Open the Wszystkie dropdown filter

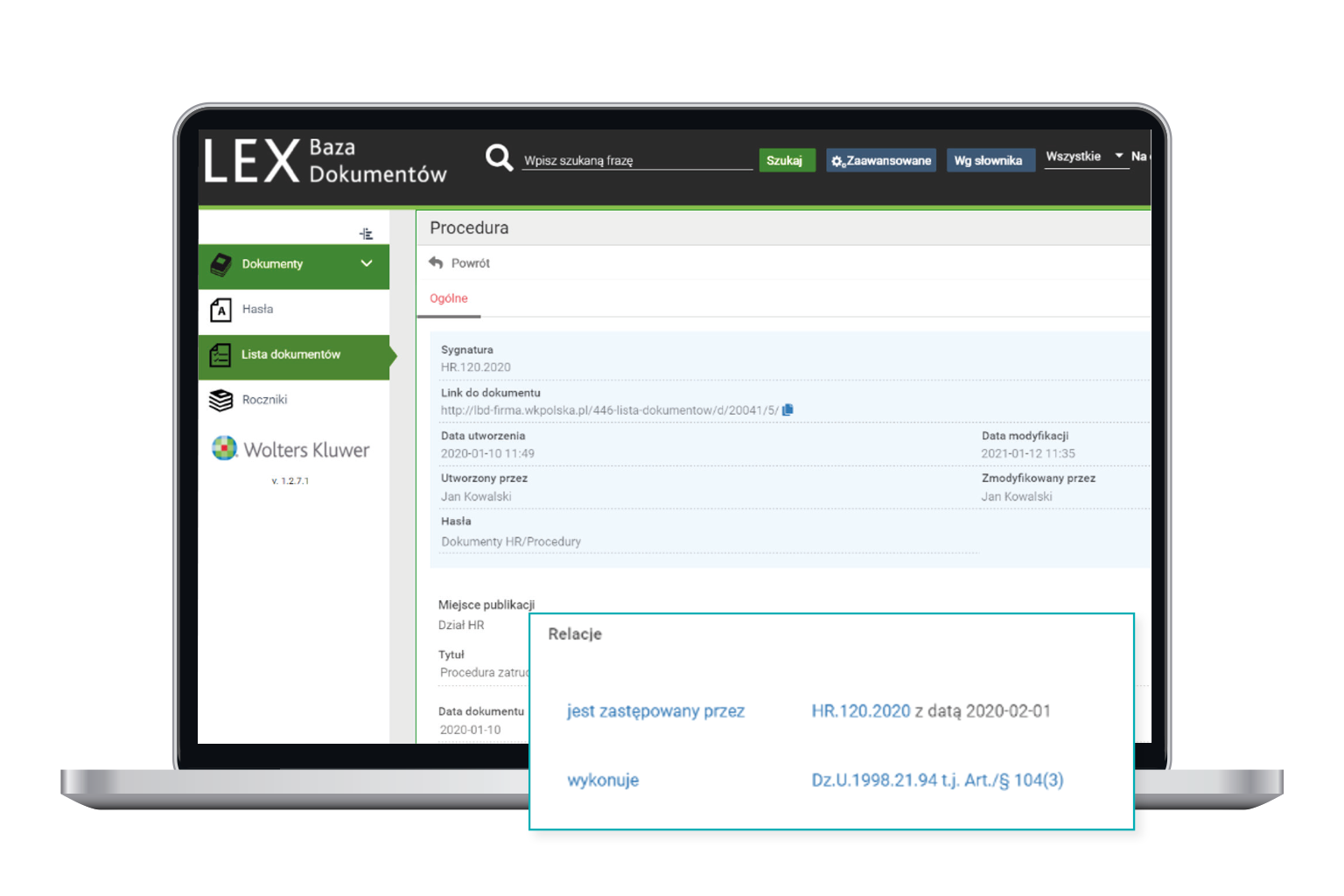pos(1085,157)
